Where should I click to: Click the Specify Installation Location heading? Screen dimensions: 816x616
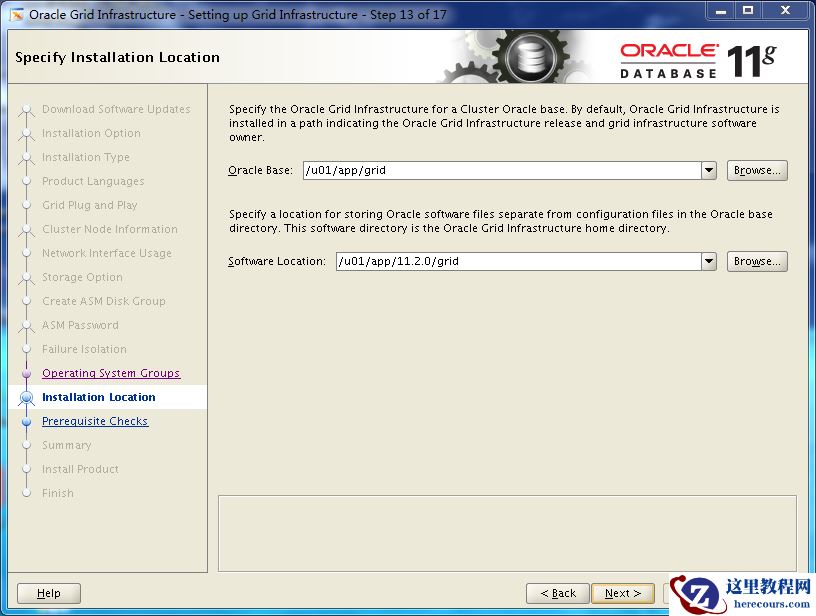117,57
